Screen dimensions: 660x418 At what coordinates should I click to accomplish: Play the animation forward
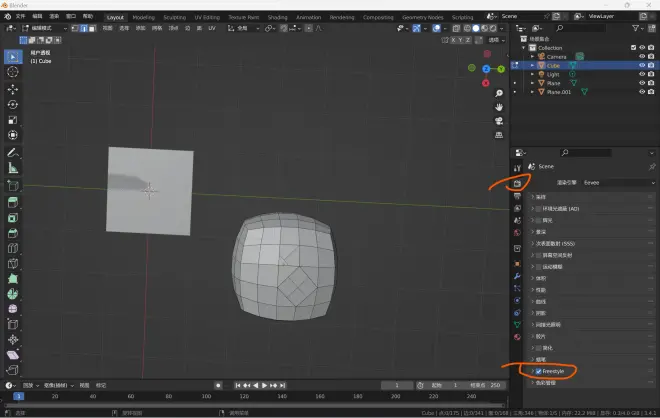coord(264,385)
